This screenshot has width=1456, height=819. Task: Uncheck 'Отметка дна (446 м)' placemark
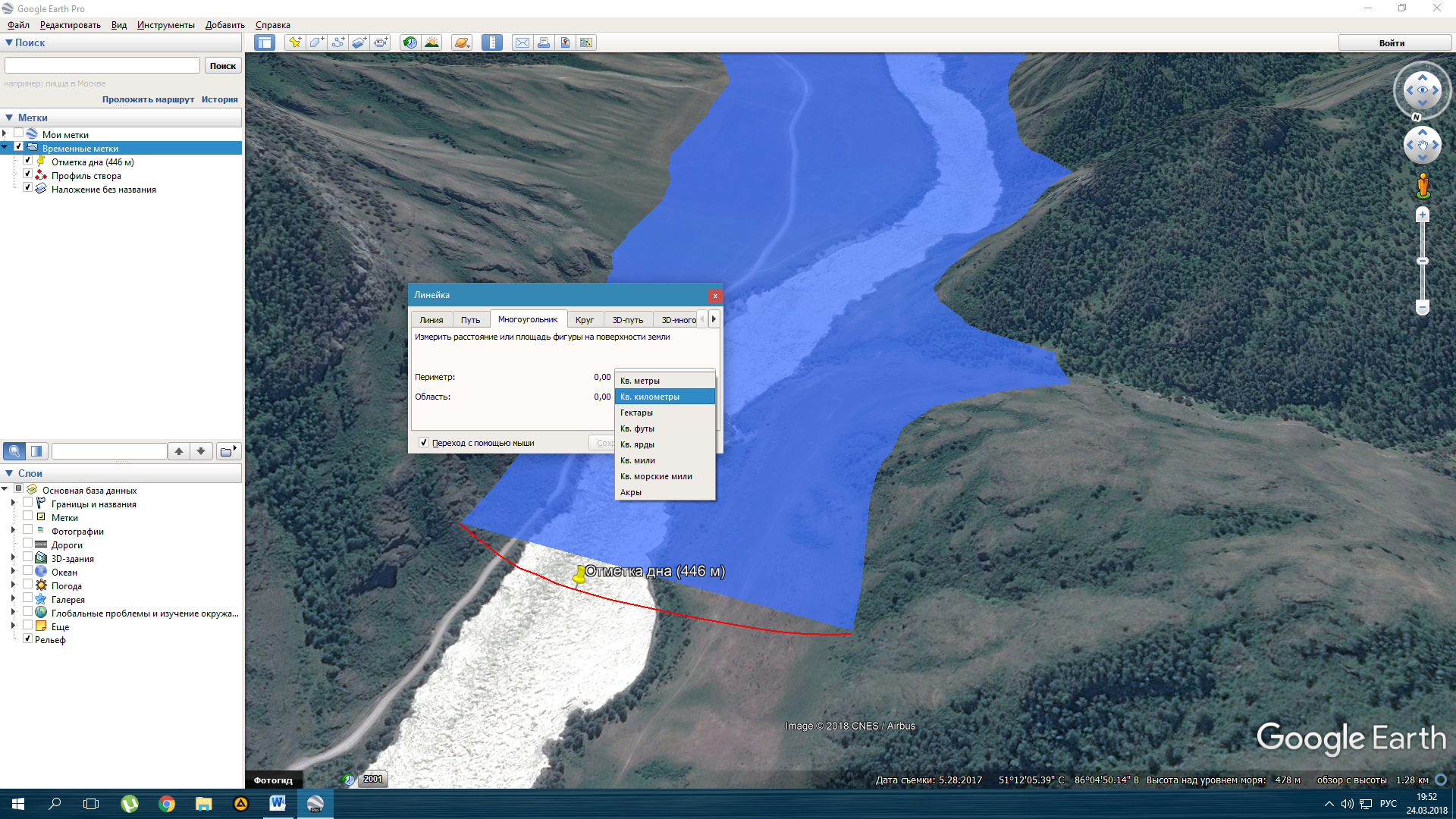coord(28,161)
